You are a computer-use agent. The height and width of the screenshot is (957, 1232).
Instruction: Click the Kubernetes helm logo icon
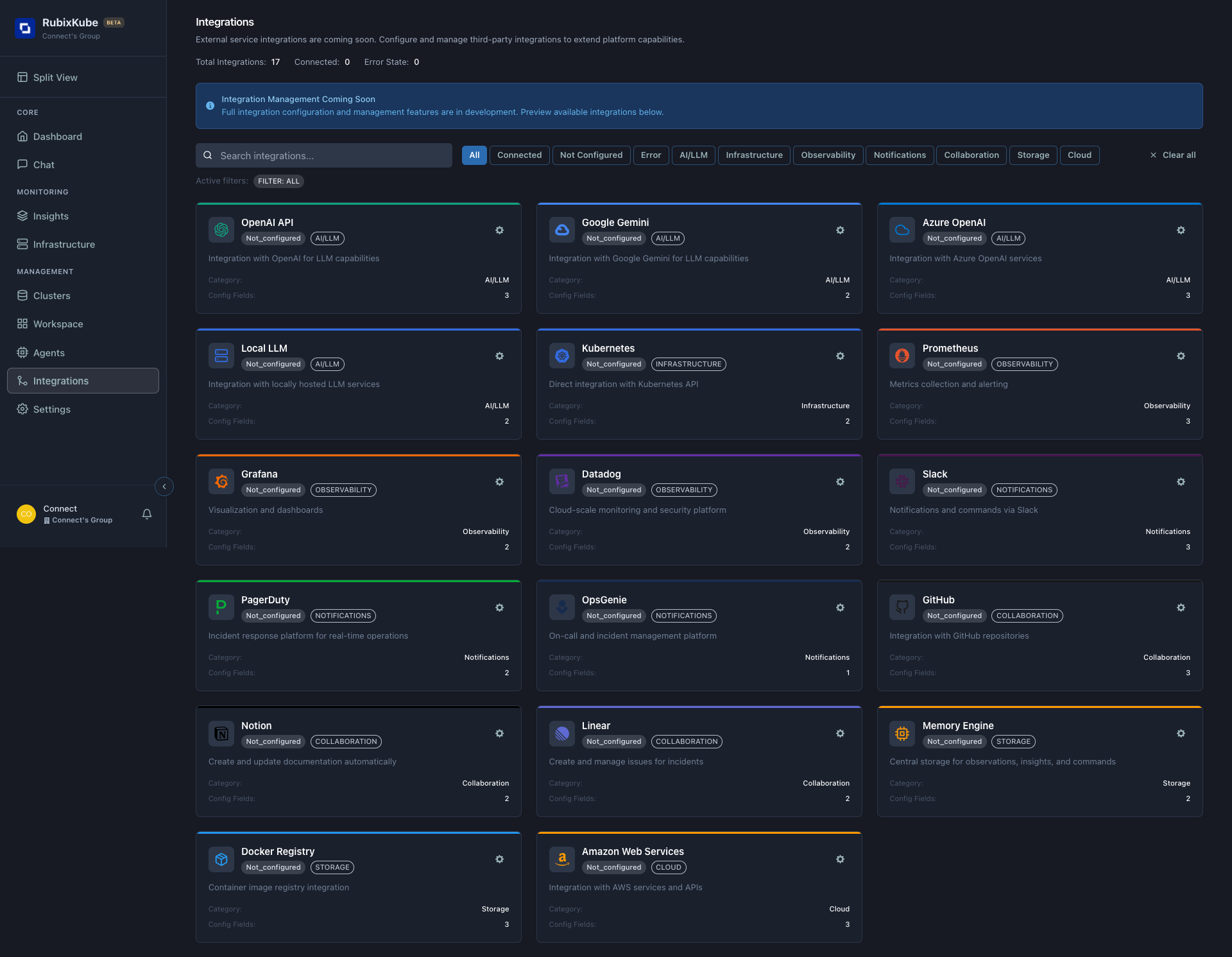pyautogui.click(x=561, y=356)
